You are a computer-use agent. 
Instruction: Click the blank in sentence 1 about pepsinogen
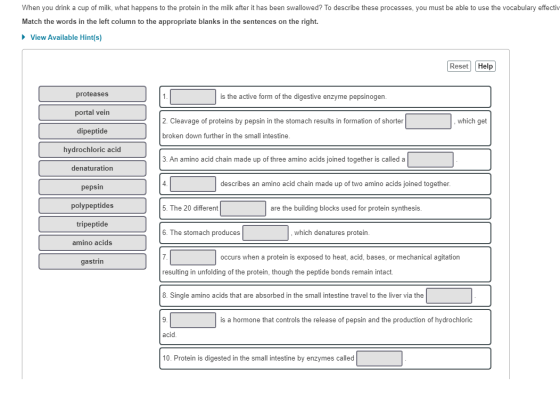193,97
